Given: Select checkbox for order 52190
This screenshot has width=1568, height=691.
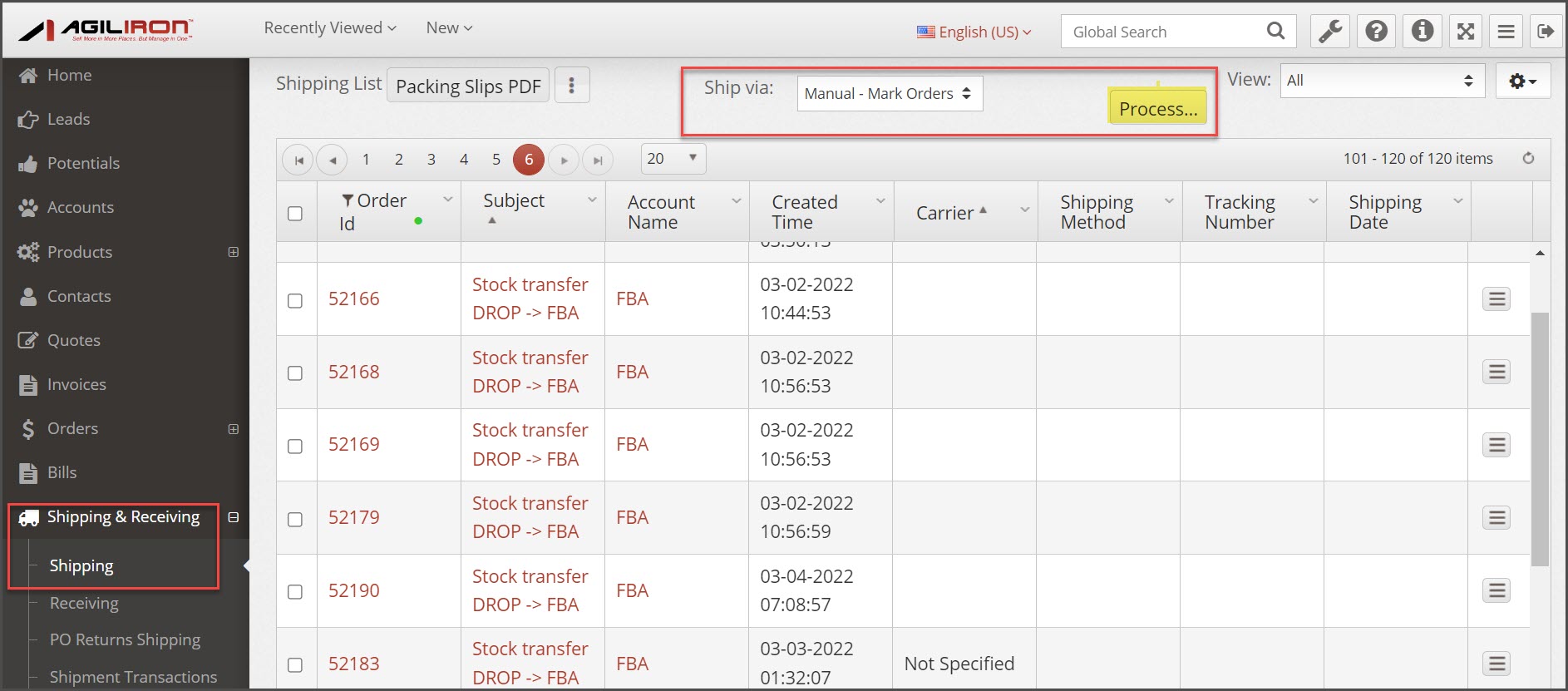Looking at the screenshot, I should 295,592.
